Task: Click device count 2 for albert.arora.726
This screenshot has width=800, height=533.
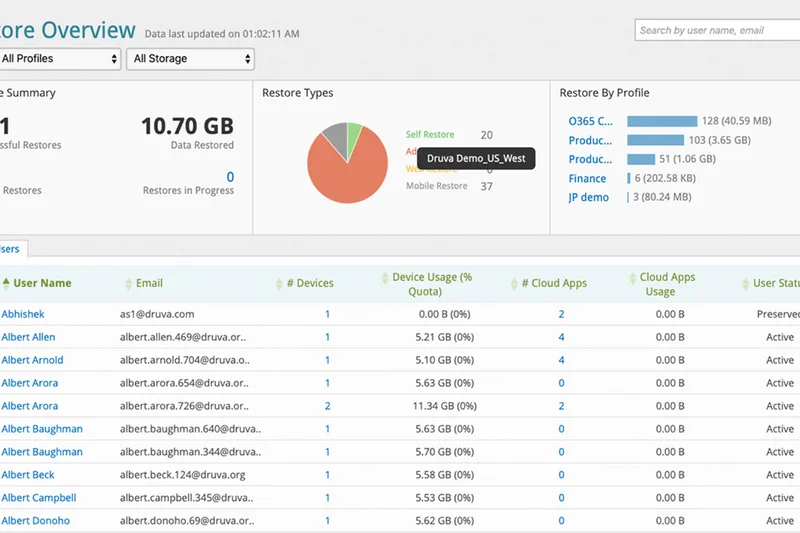Action: tap(328, 406)
